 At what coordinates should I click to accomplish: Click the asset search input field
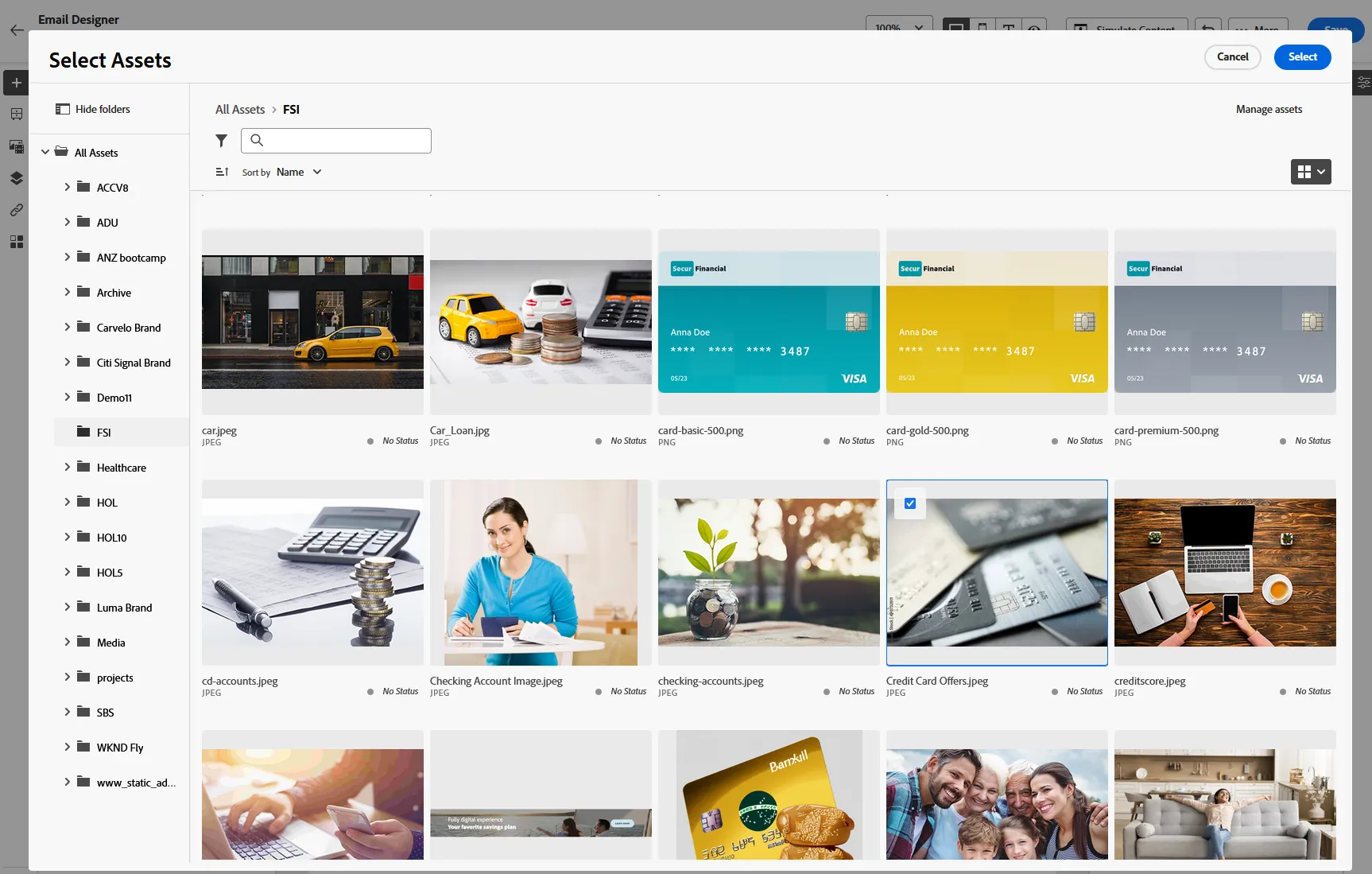pyautogui.click(x=336, y=141)
